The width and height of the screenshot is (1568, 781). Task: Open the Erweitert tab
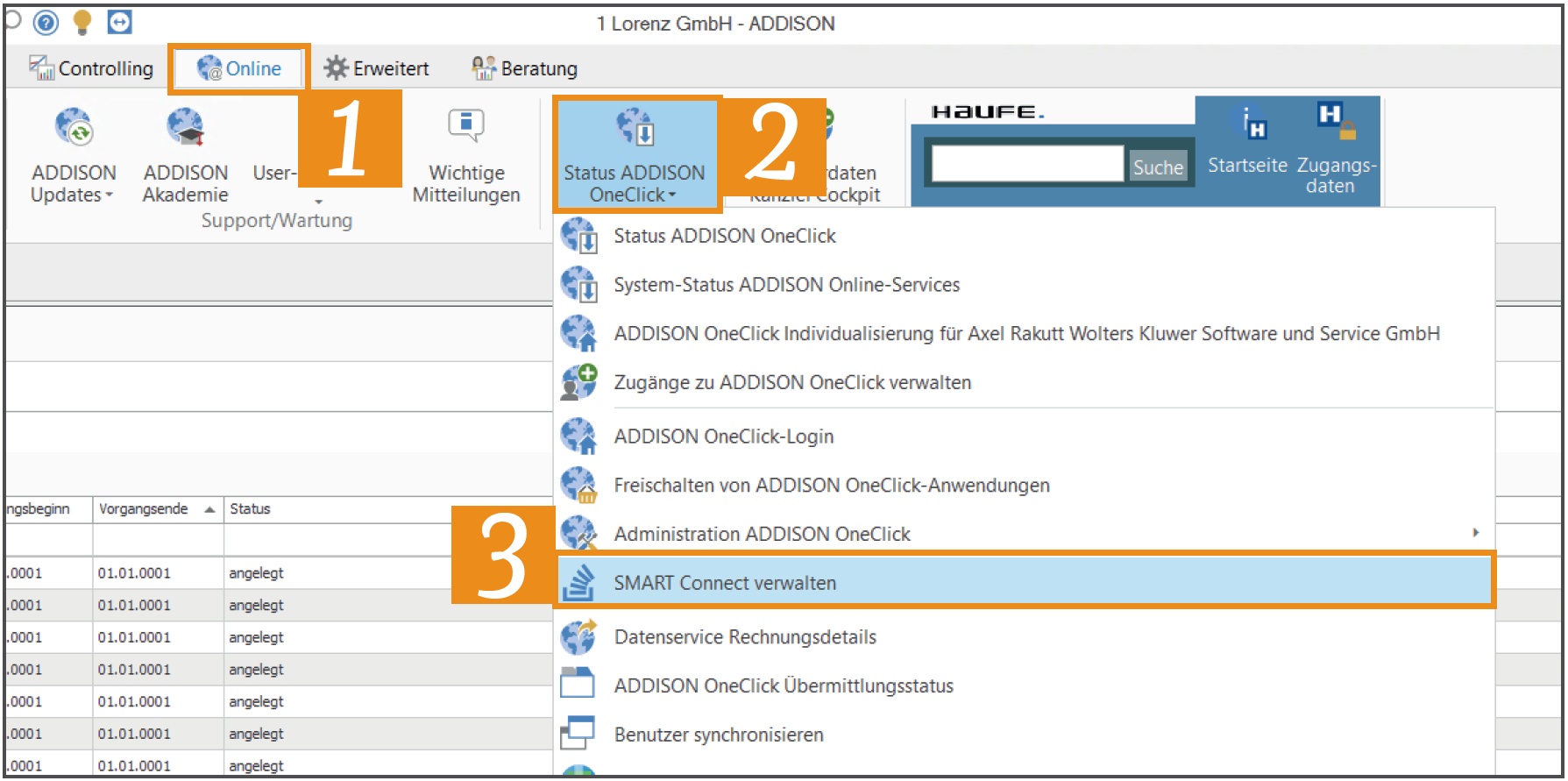click(x=377, y=68)
